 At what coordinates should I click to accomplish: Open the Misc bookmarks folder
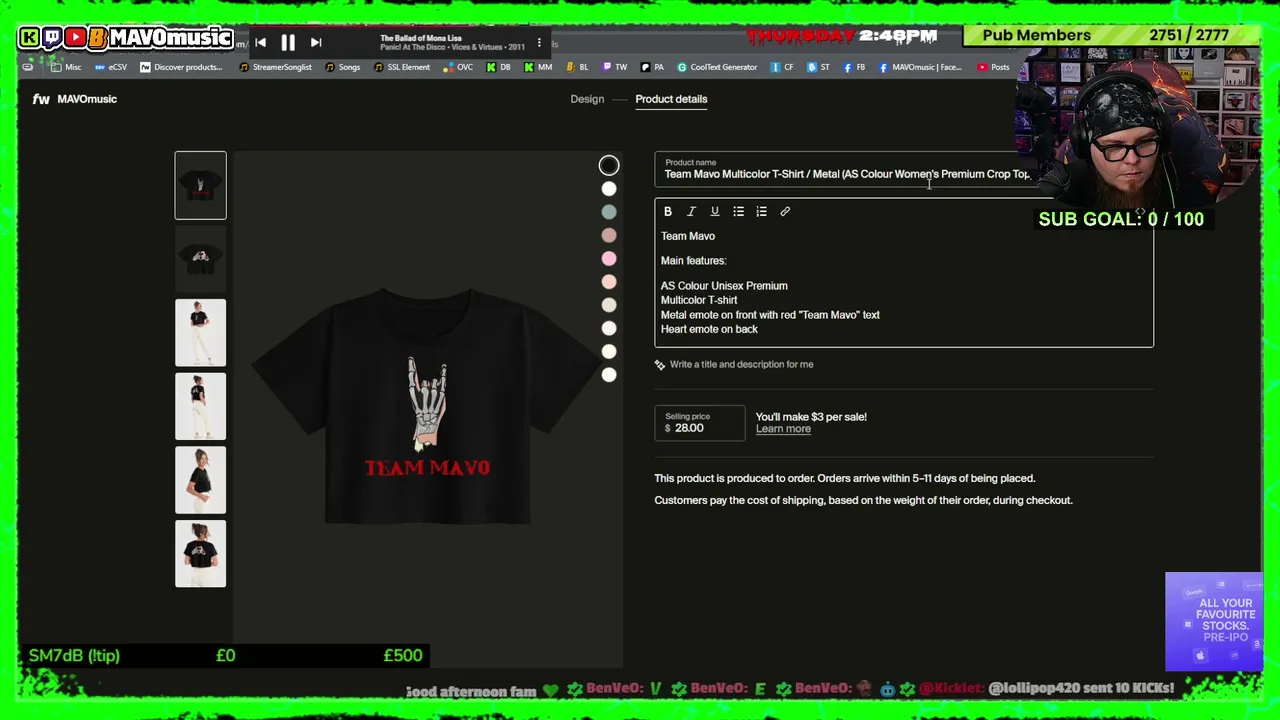(65, 67)
